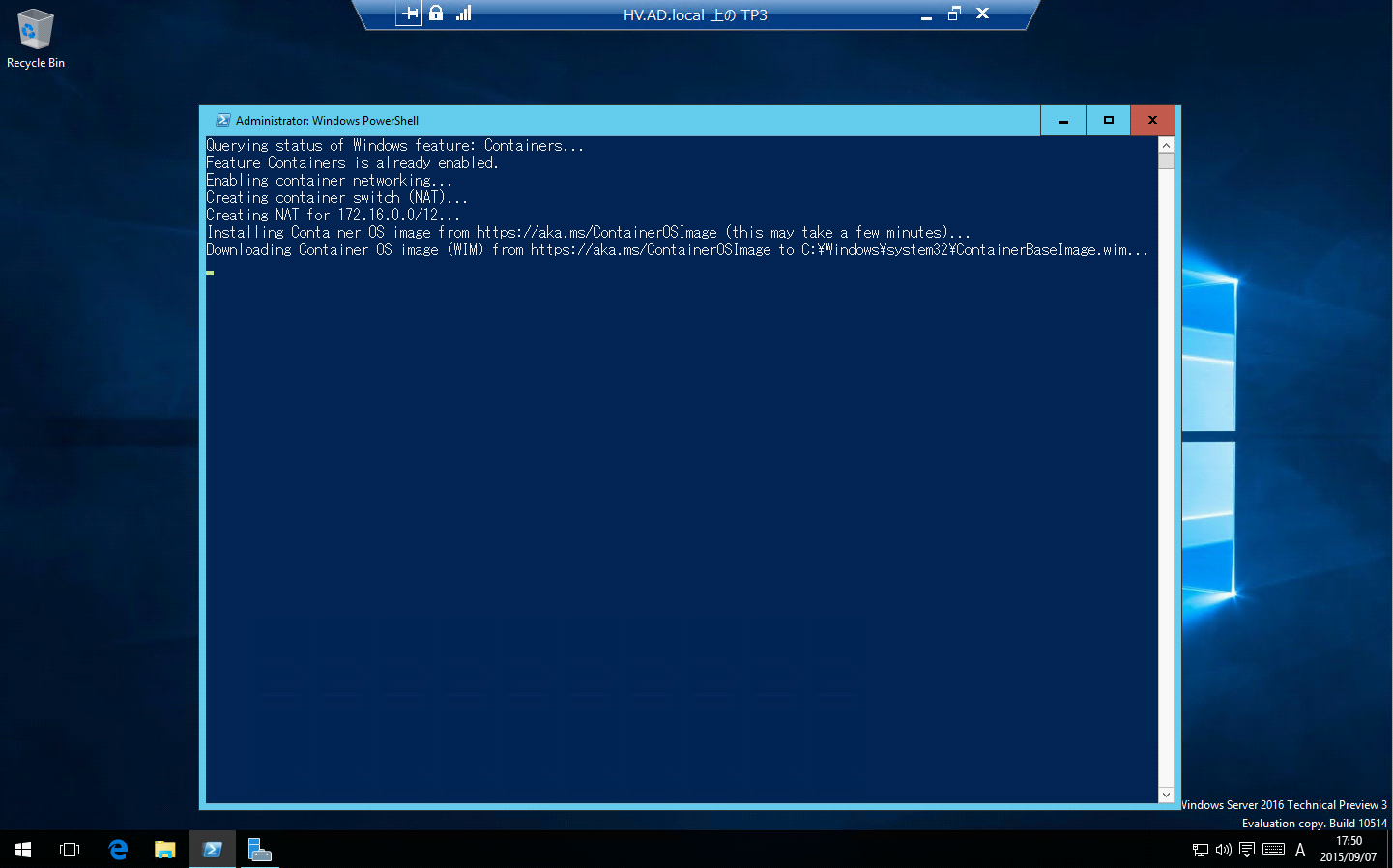
Task: Click the volume speaker tray icon
Action: click(x=1224, y=851)
